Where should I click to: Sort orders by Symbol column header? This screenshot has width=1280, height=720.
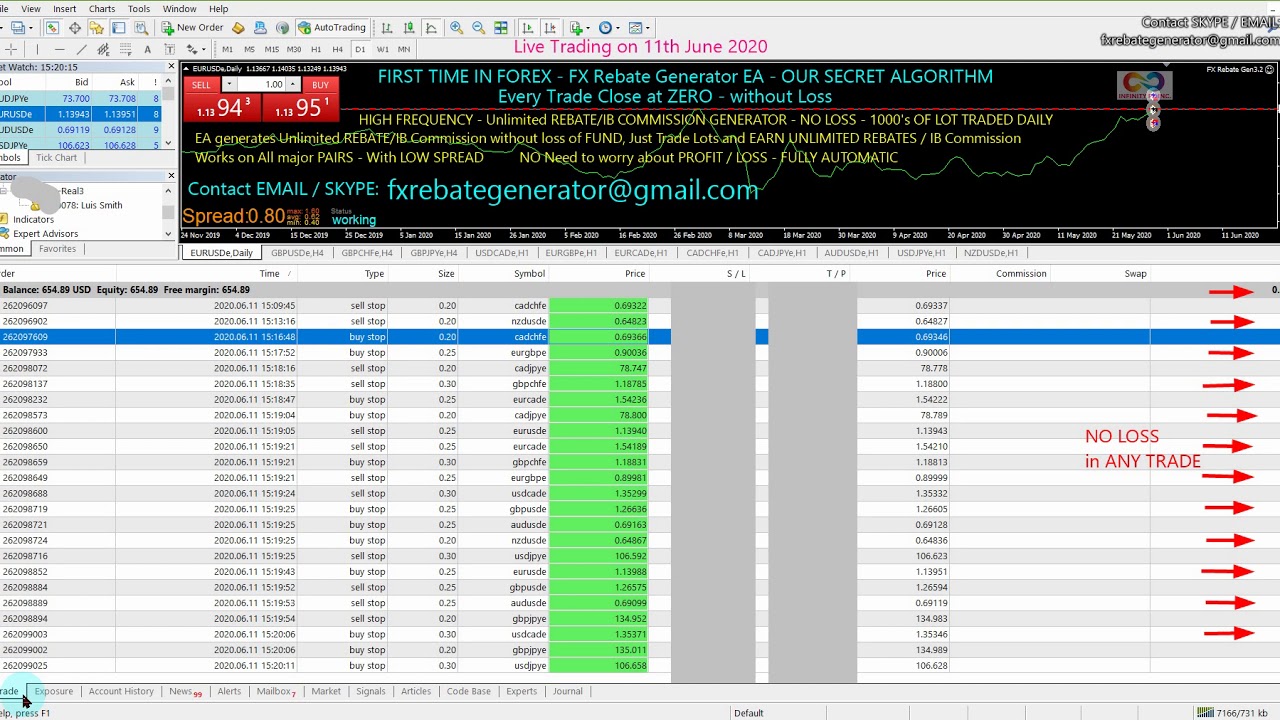pos(529,274)
